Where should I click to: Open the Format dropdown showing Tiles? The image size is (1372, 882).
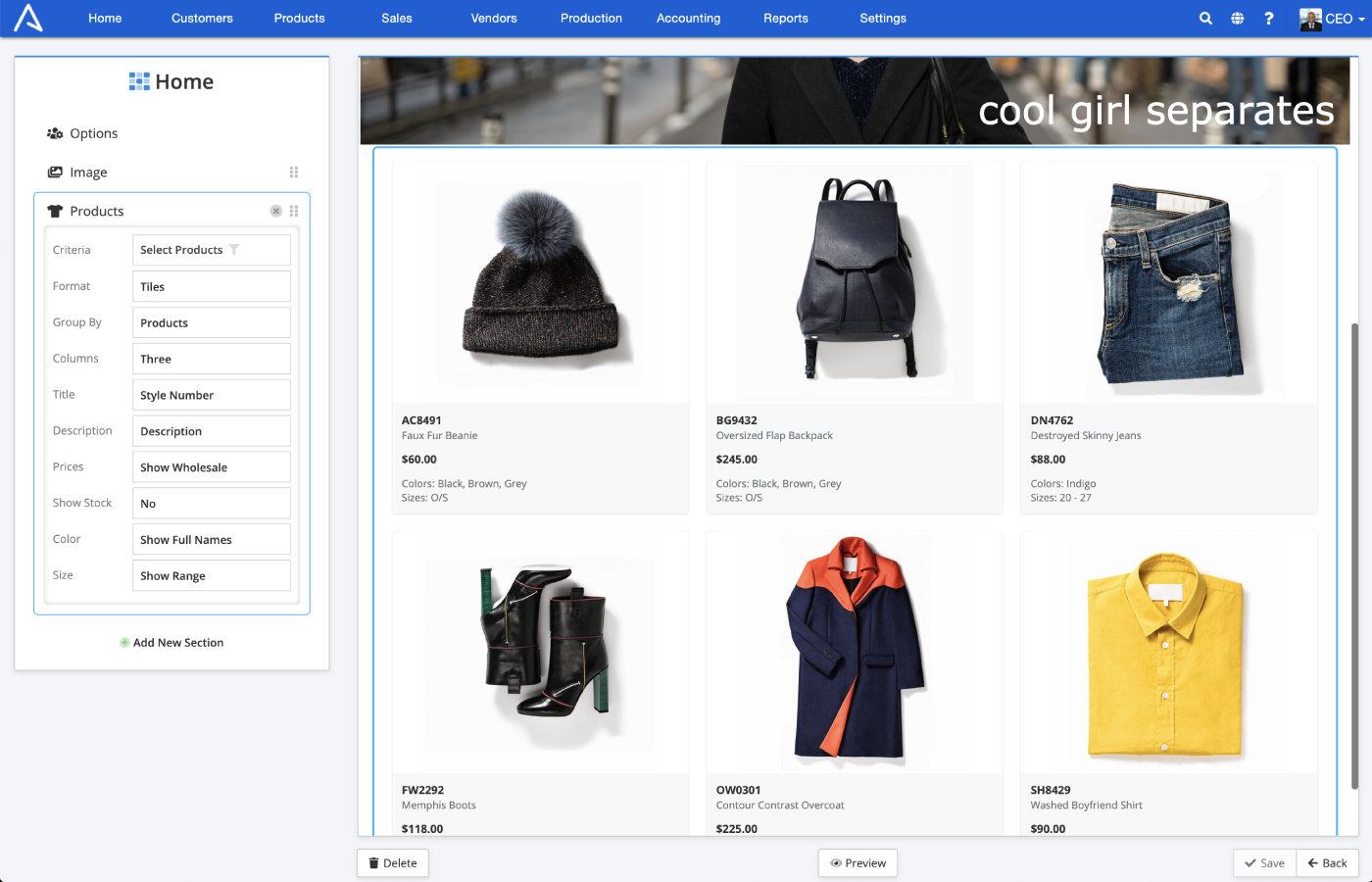[x=211, y=285]
